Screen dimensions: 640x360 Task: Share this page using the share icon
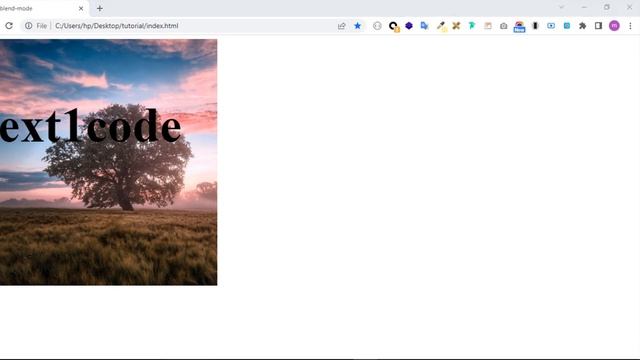342,26
